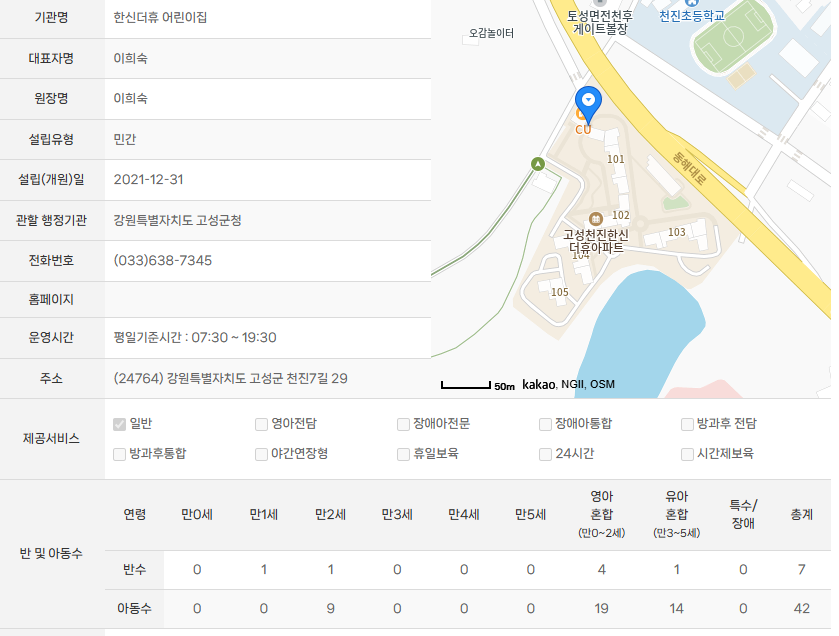
Task: Click building 105 label on map
Action: (x=559, y=292)
